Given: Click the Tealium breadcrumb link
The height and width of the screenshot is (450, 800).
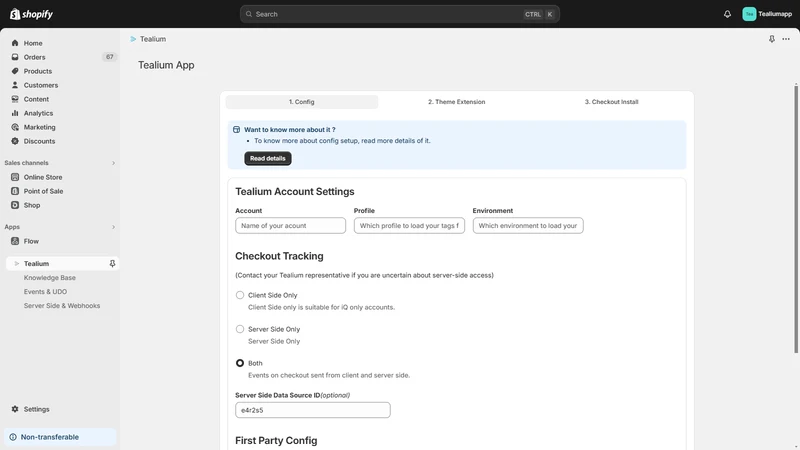Looking at the screenshot, I should pos(153,39).
